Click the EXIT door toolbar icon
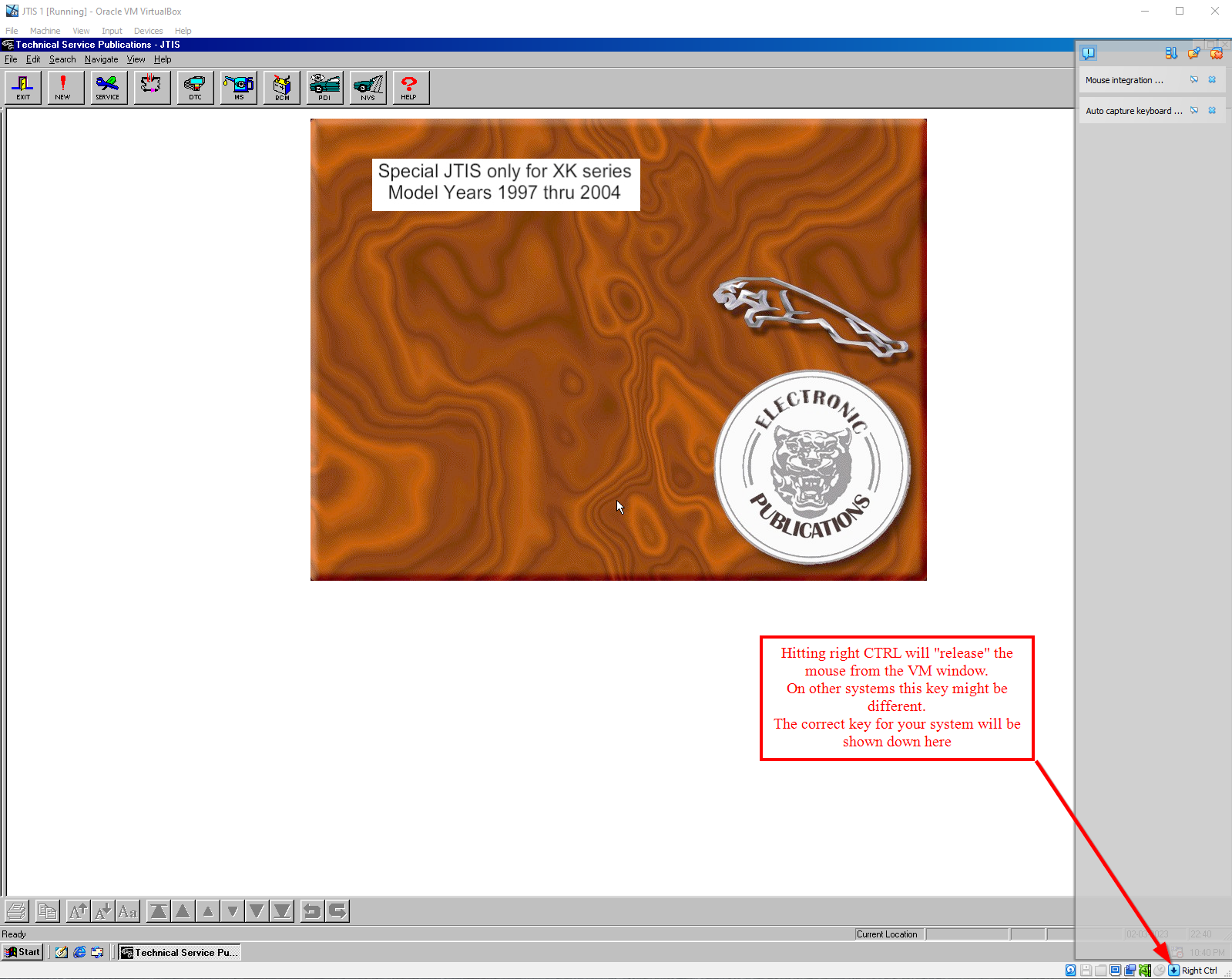The image size is (1232, 979). point(23,87)
